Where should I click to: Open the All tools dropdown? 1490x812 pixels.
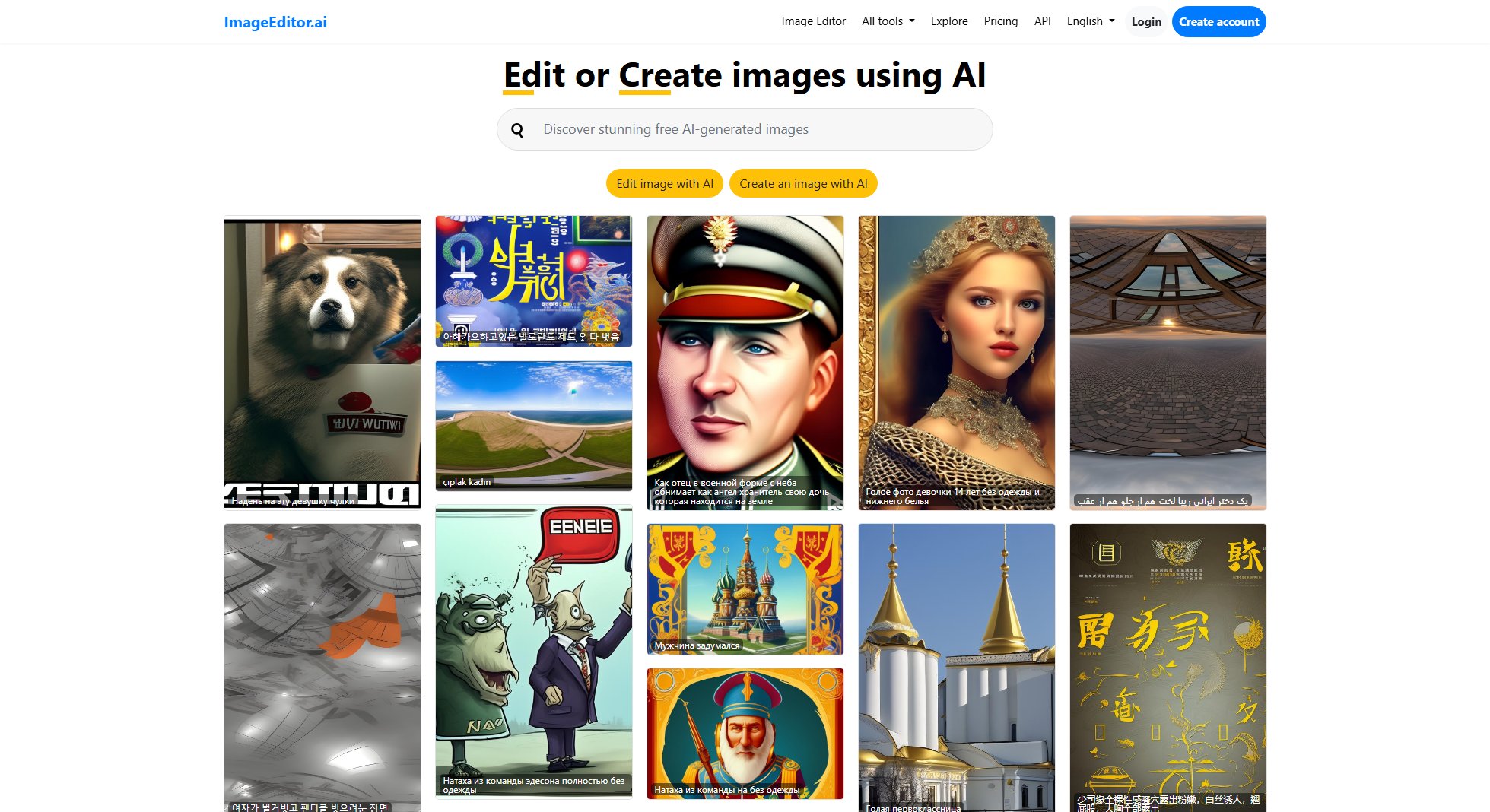(x=887, y=21)
